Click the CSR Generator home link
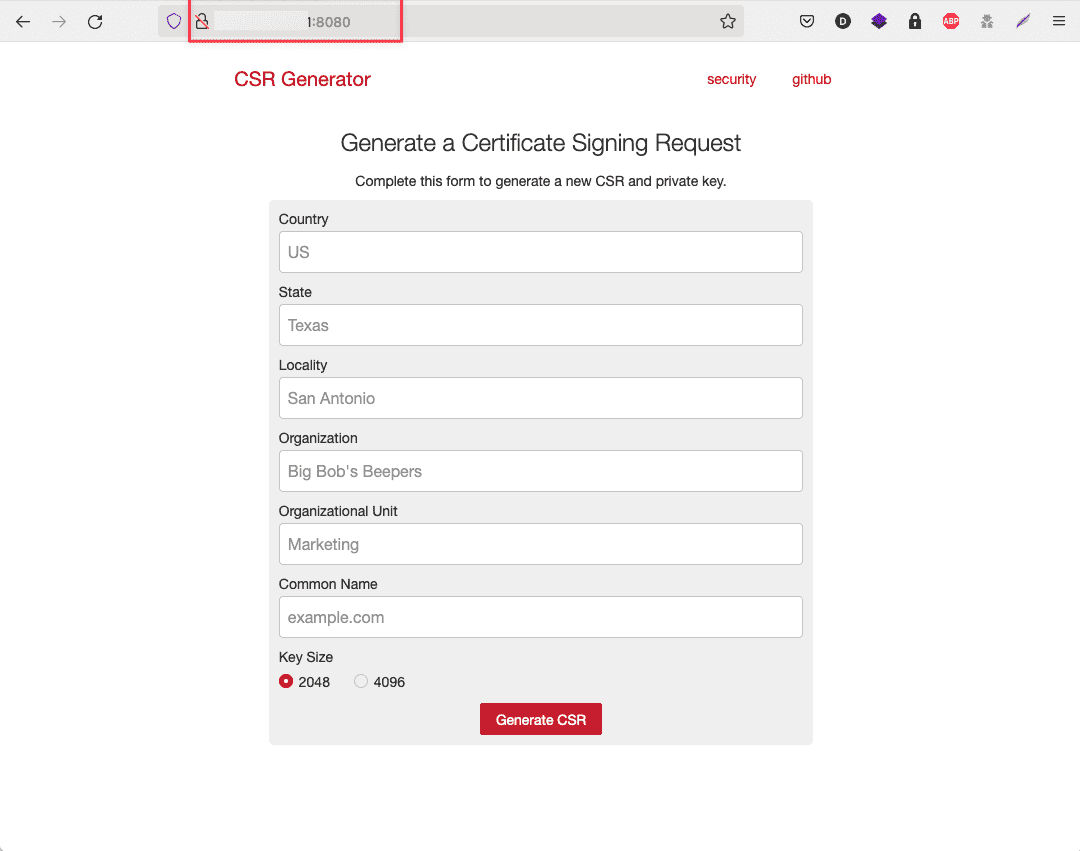The width and height of the screenshot is (1080, 851). tap(302, 80)
